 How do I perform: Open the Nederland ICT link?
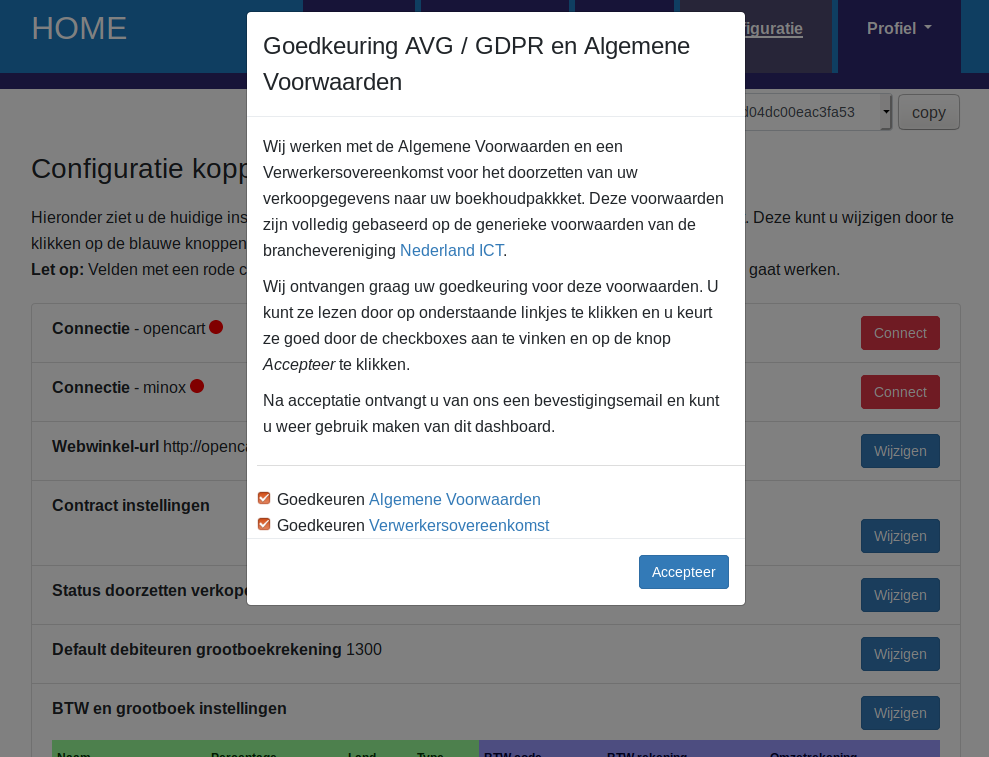pyautogui.click(x=451, y=250)
